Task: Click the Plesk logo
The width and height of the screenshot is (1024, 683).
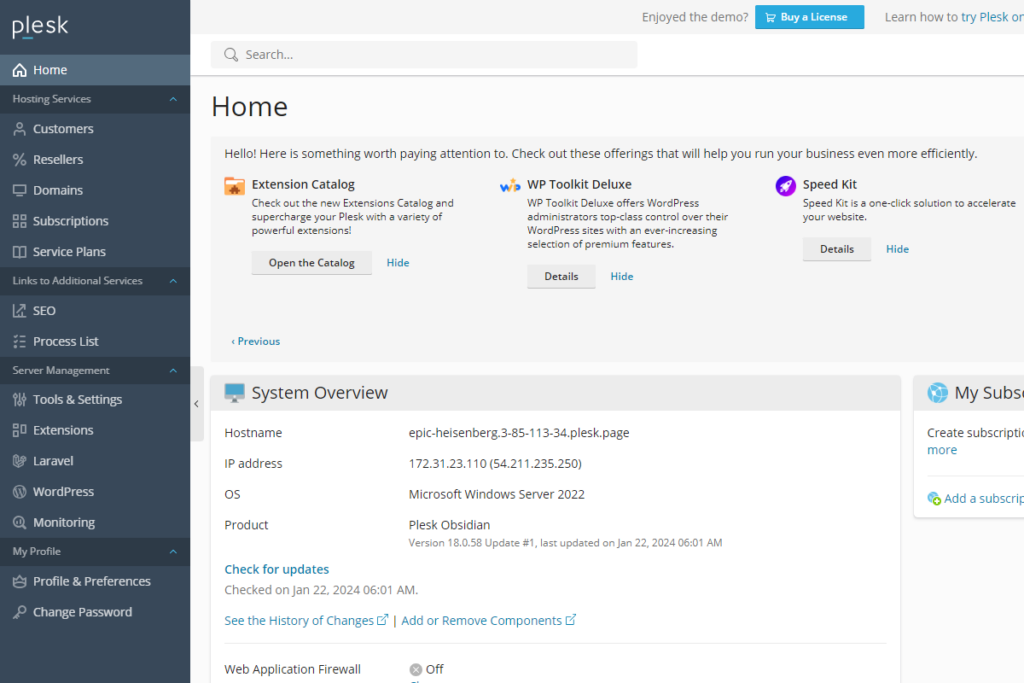Action: point(40,26)
